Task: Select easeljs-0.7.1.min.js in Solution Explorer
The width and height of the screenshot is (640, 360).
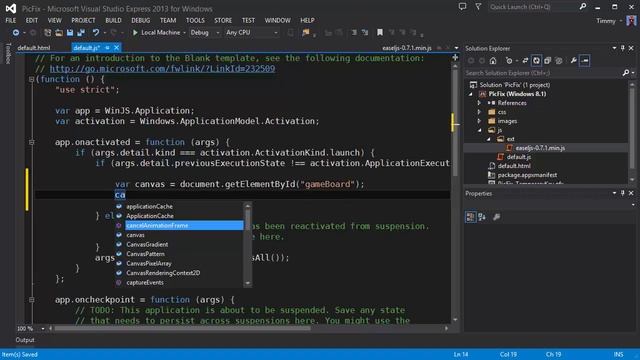Action: coord(540,148)
